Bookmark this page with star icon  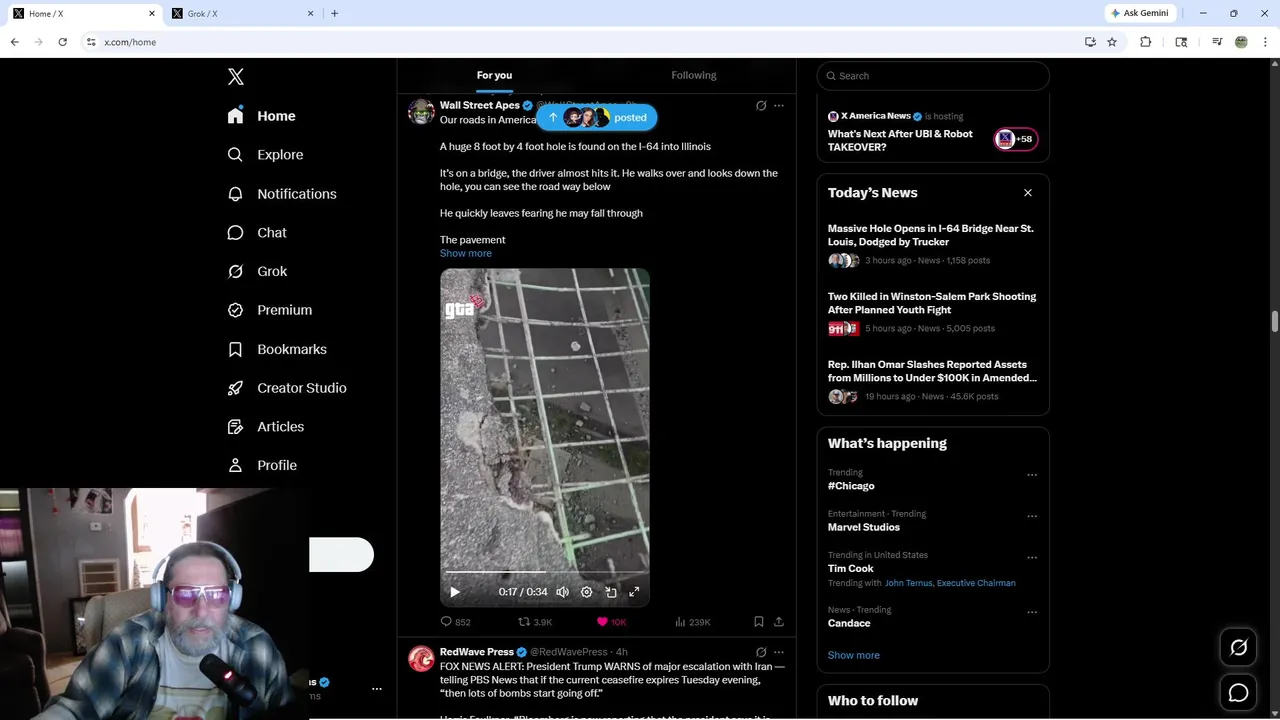coord(1112,42)
